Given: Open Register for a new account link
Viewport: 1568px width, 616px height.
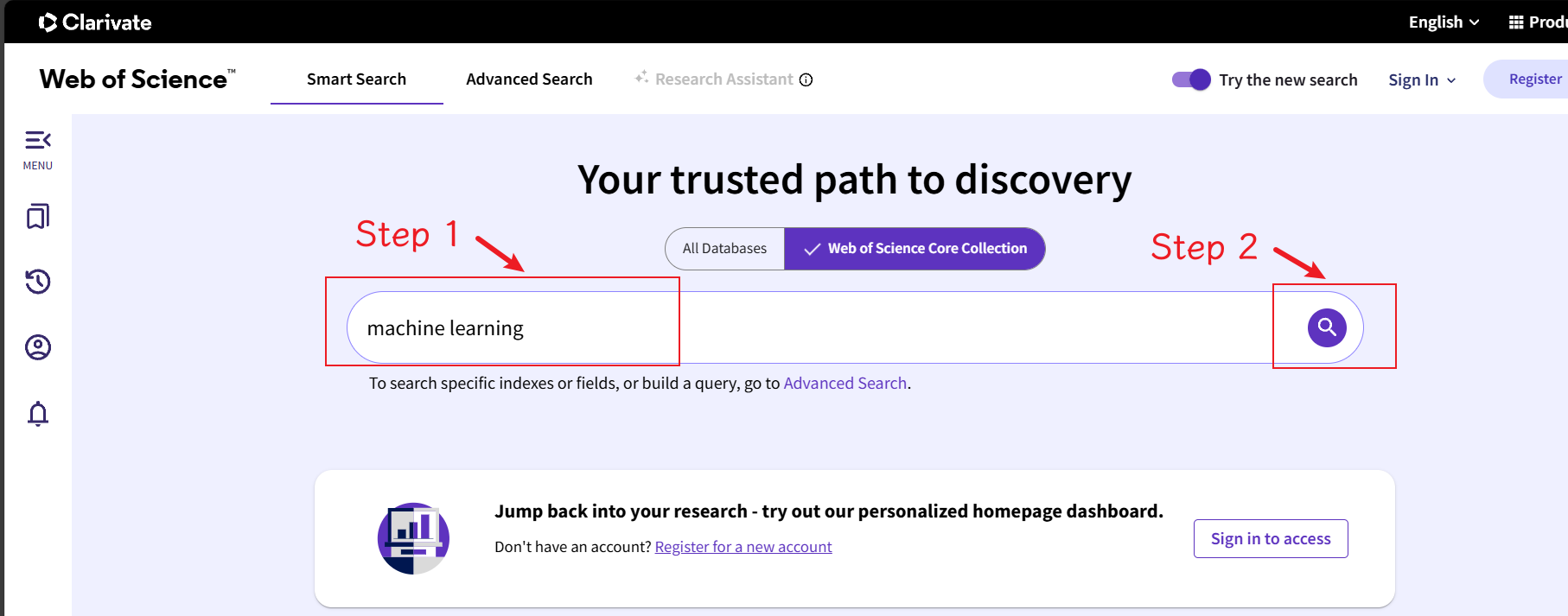Looking at the screenshot, I should pos(743,547).
